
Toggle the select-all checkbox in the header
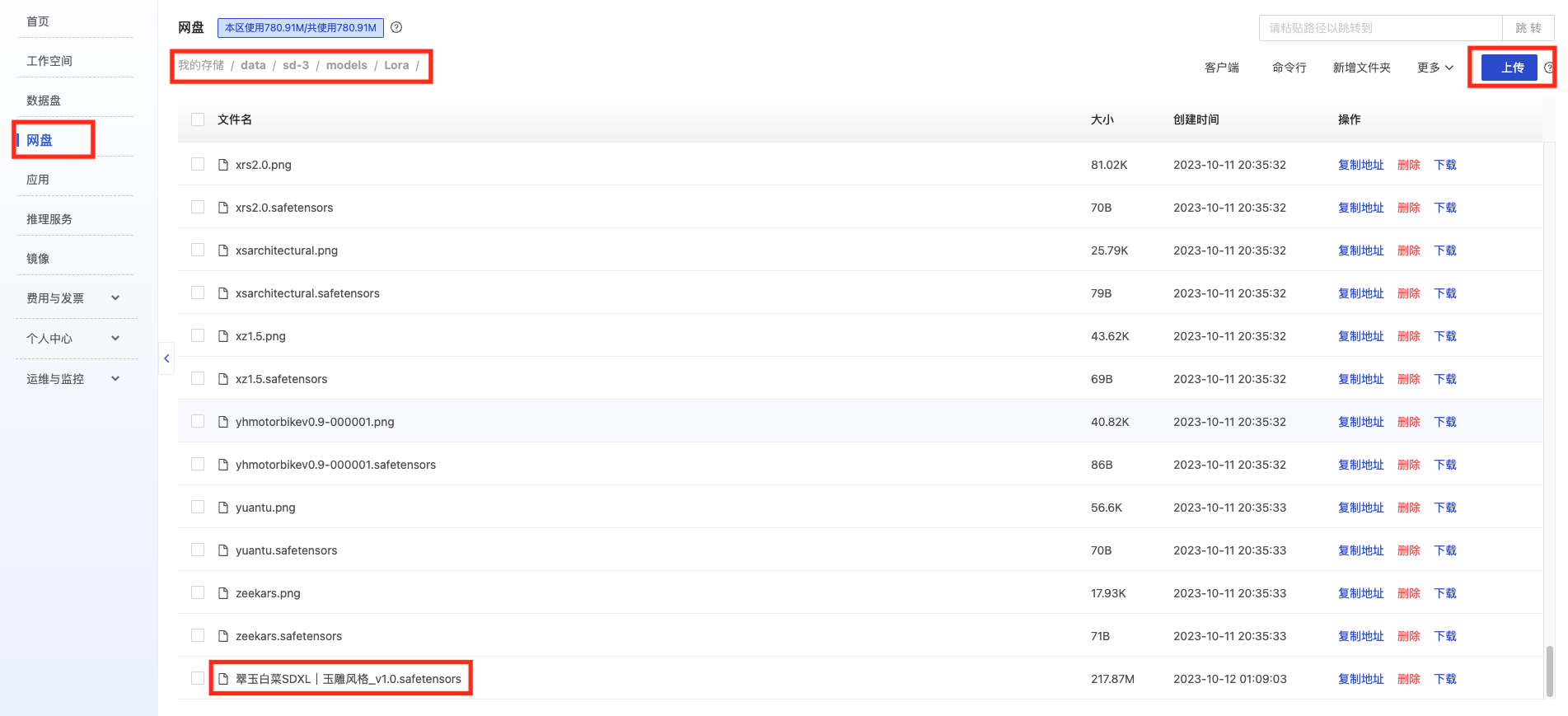(x=198, y=119)
